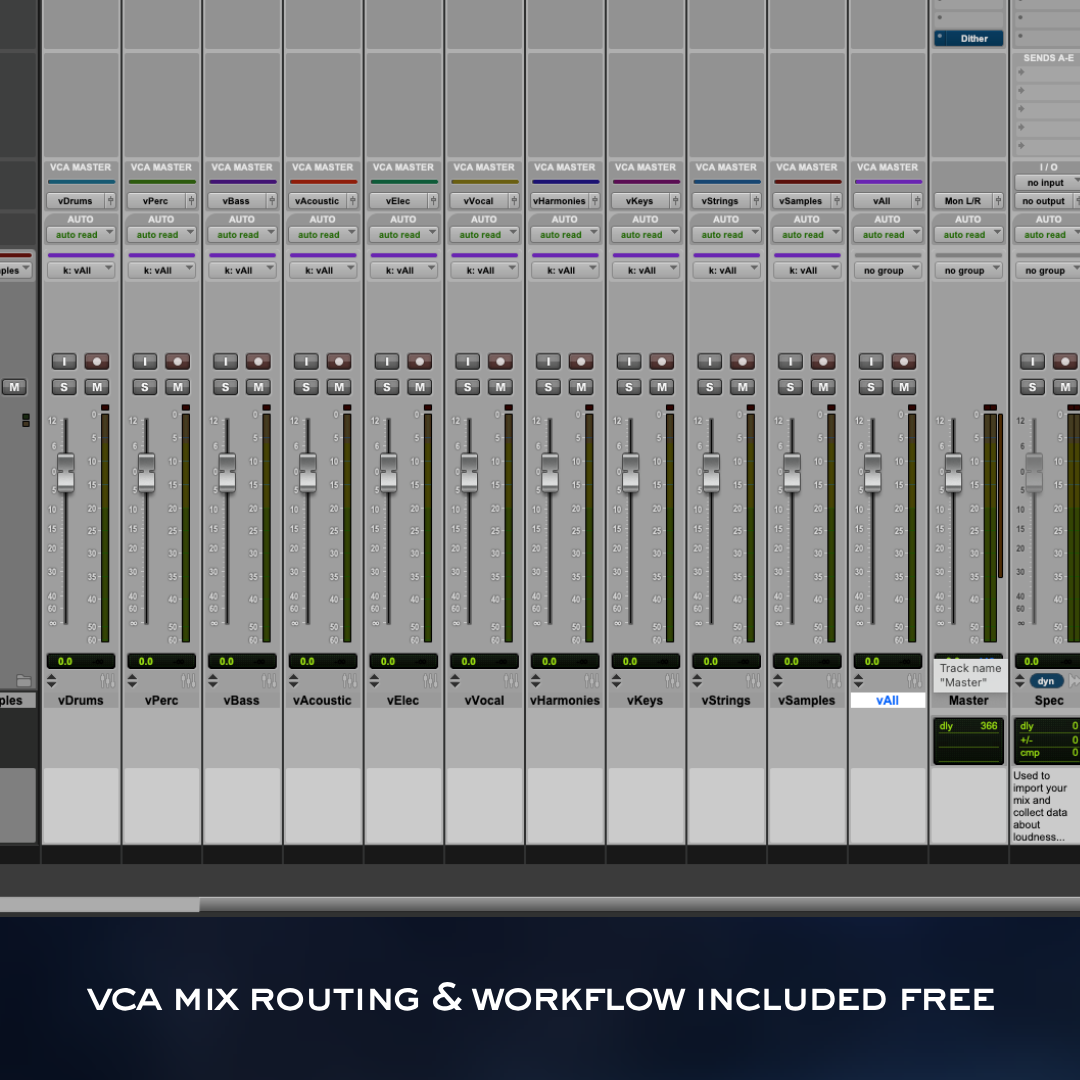Open k: vAll group dropdown on vHarmonies

(565, 271)
